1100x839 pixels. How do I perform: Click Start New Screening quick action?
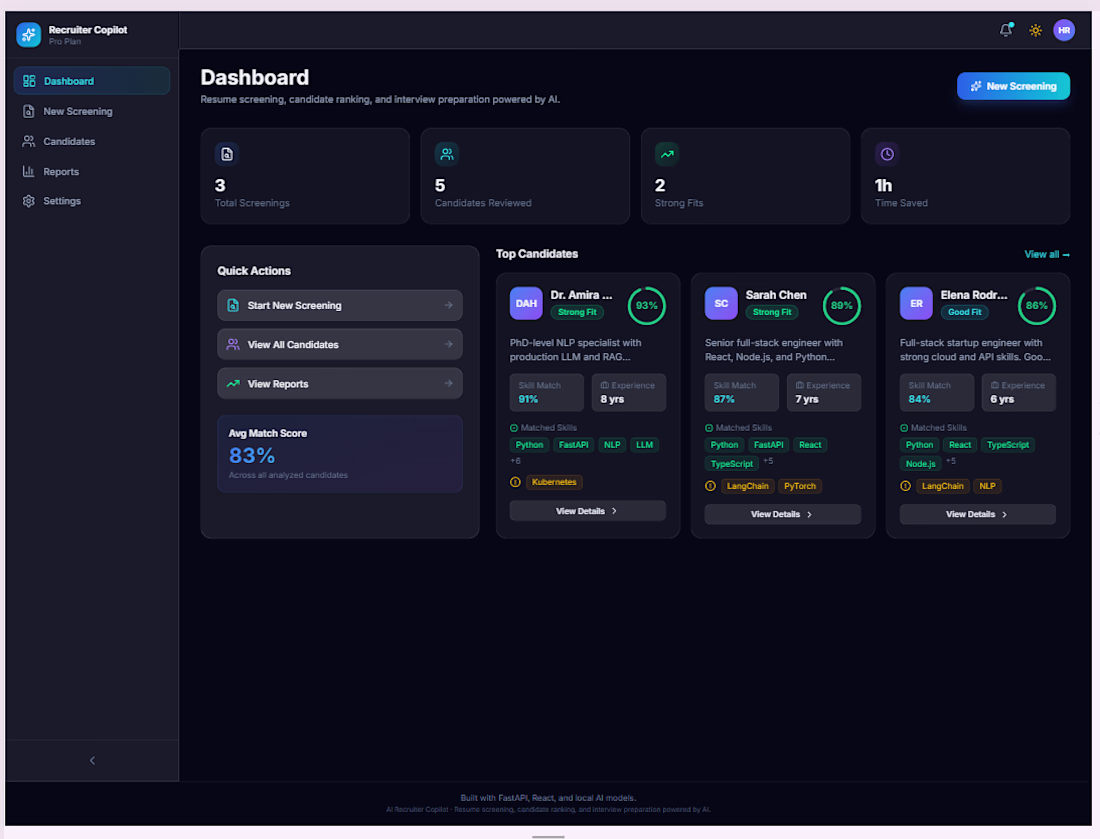pos(340,305)
